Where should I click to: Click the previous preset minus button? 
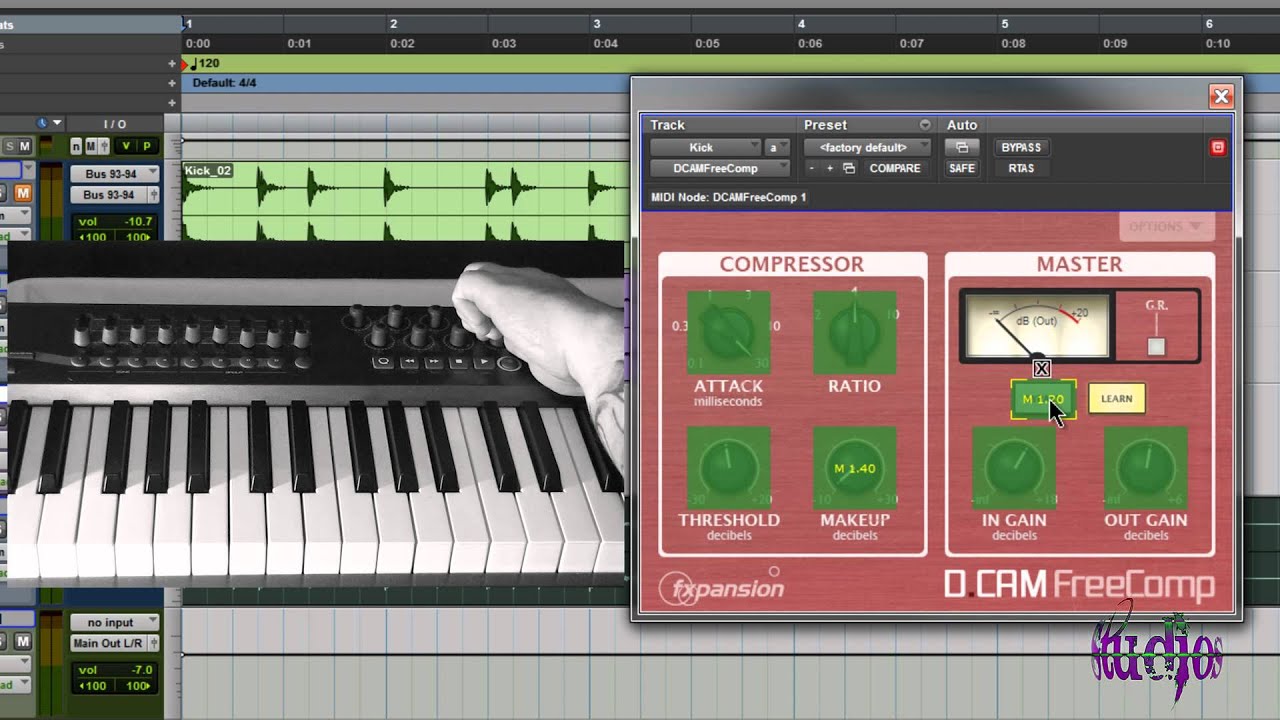point(812,168)
